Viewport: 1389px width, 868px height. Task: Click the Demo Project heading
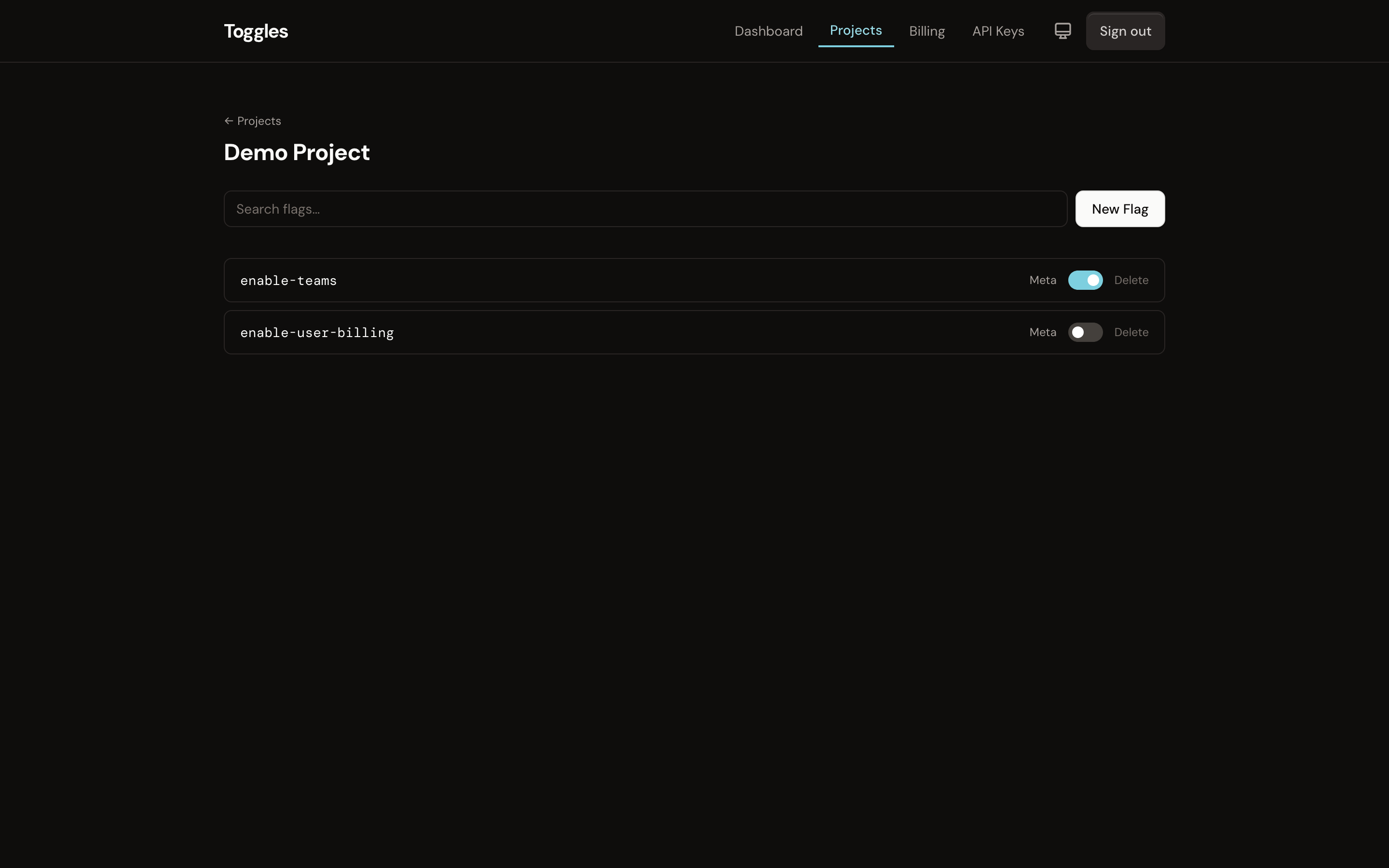[296, 151]
